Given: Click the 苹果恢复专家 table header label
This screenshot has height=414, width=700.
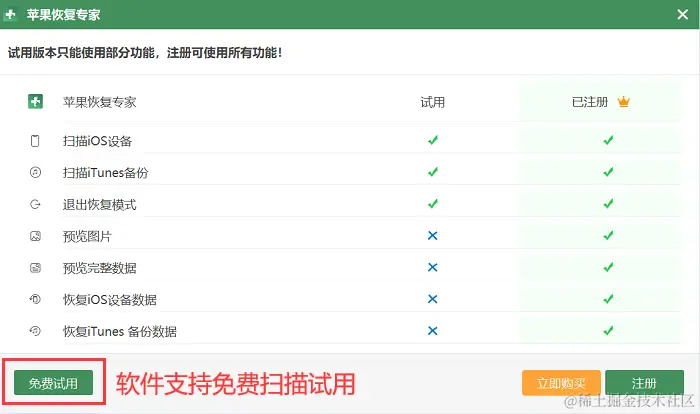Looking at the screenshot, I should (x=100, y=102).
